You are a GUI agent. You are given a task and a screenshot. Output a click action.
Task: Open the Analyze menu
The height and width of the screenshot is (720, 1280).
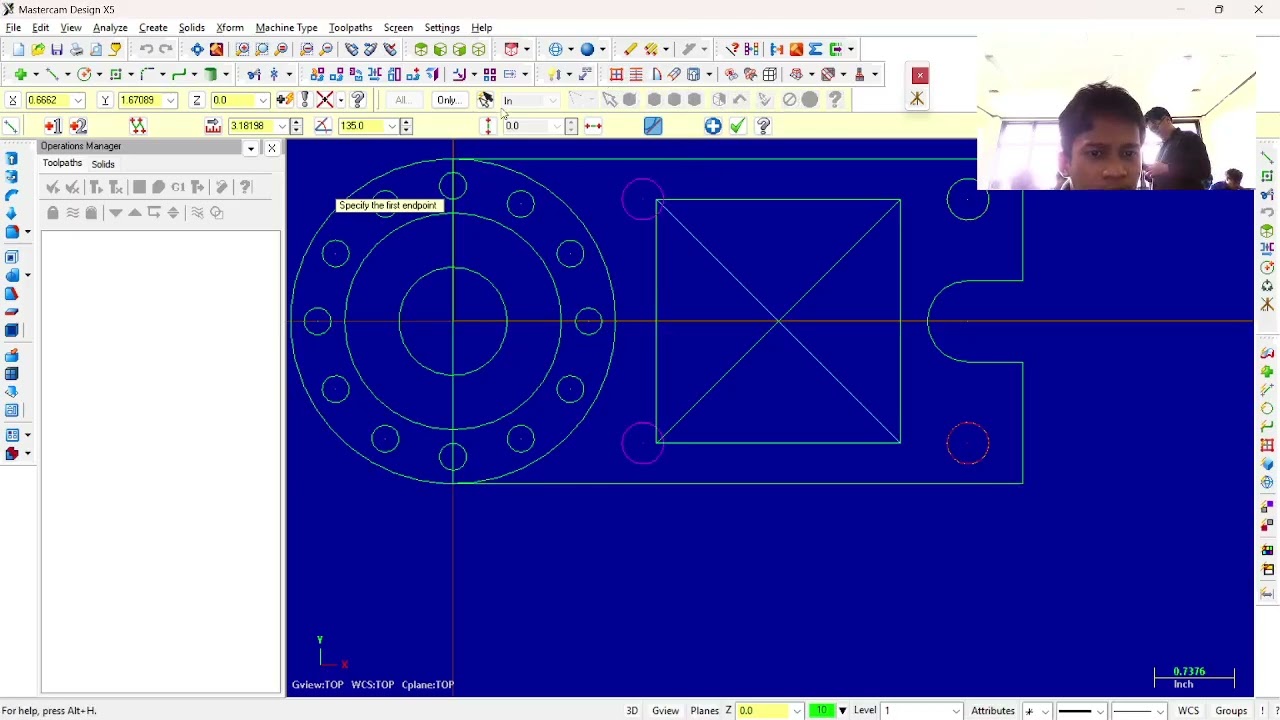click(x=110, y=27)
